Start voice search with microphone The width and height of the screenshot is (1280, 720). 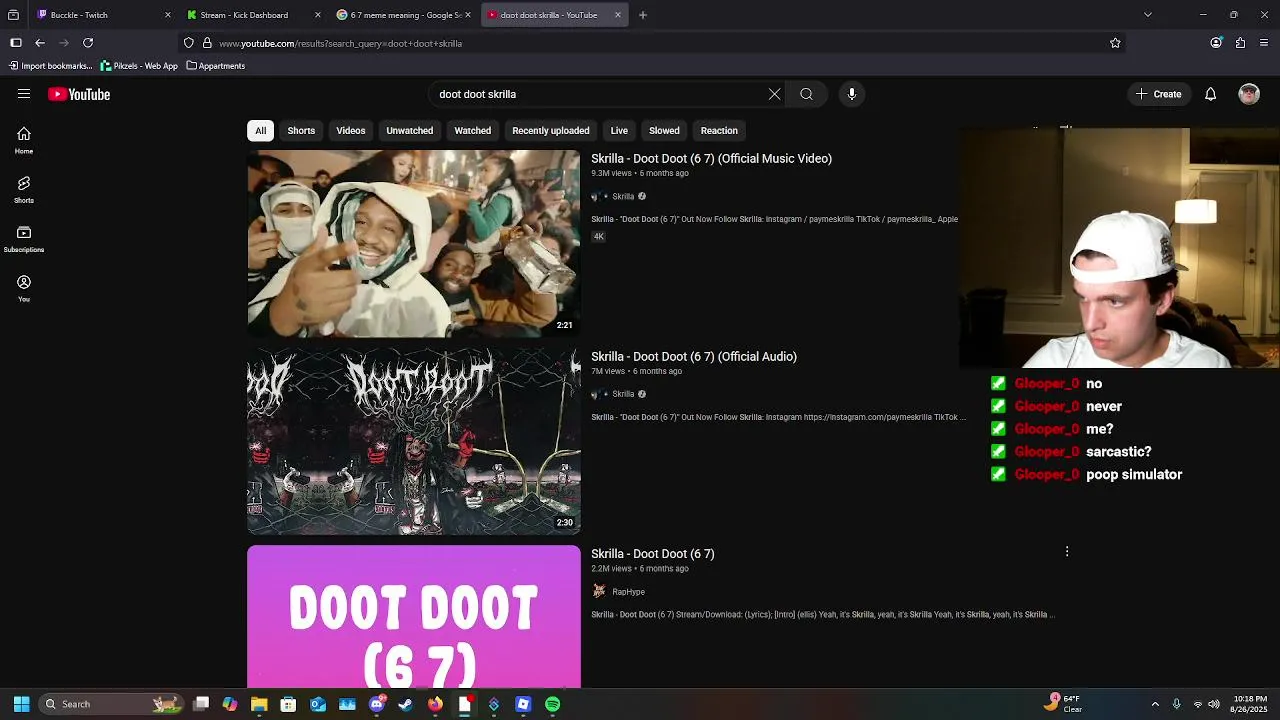[x=852, y=94]
